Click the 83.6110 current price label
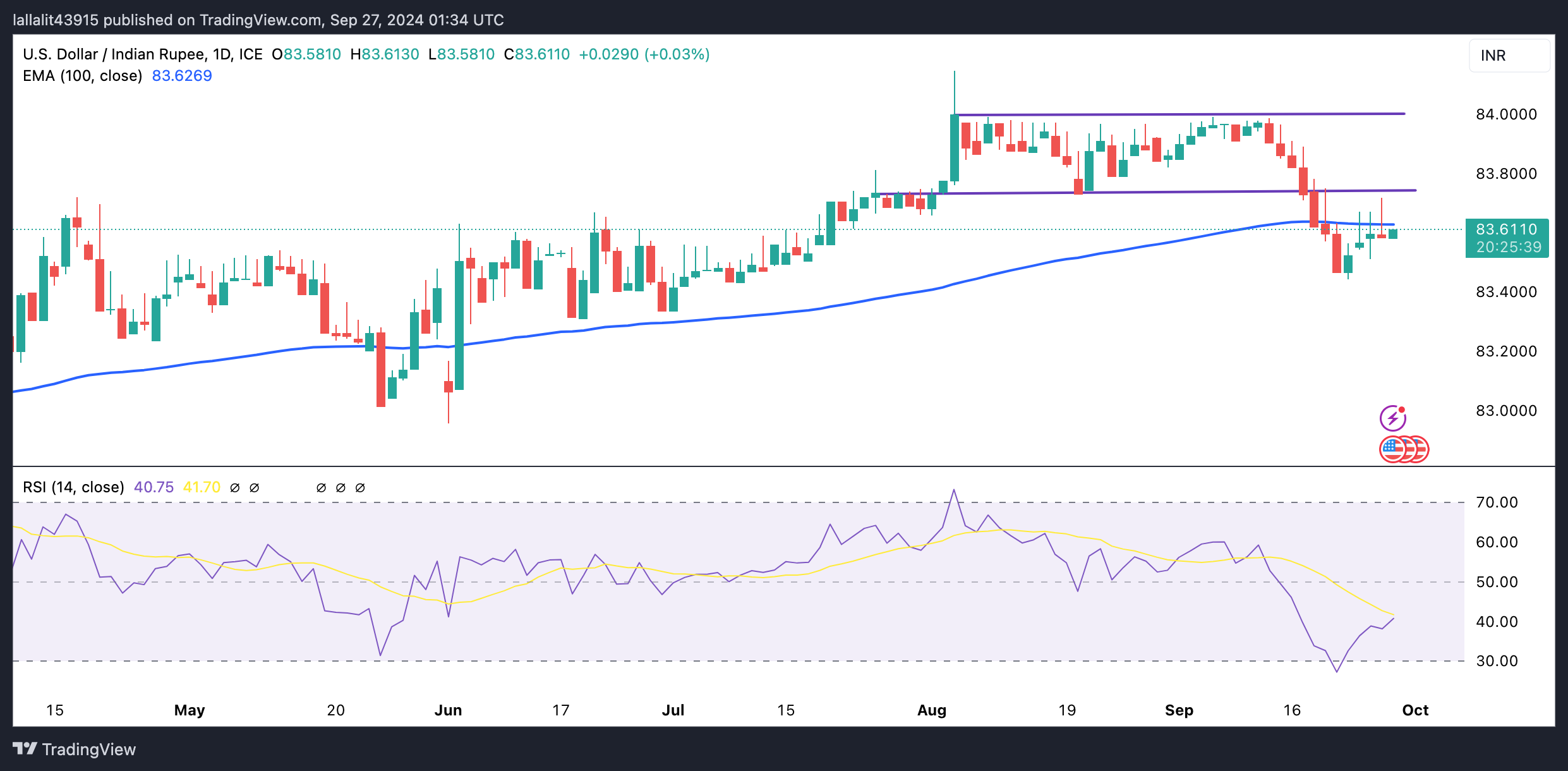This screenshot has height=771, width=1568. pyautogui.click(x=1507, y=230)
